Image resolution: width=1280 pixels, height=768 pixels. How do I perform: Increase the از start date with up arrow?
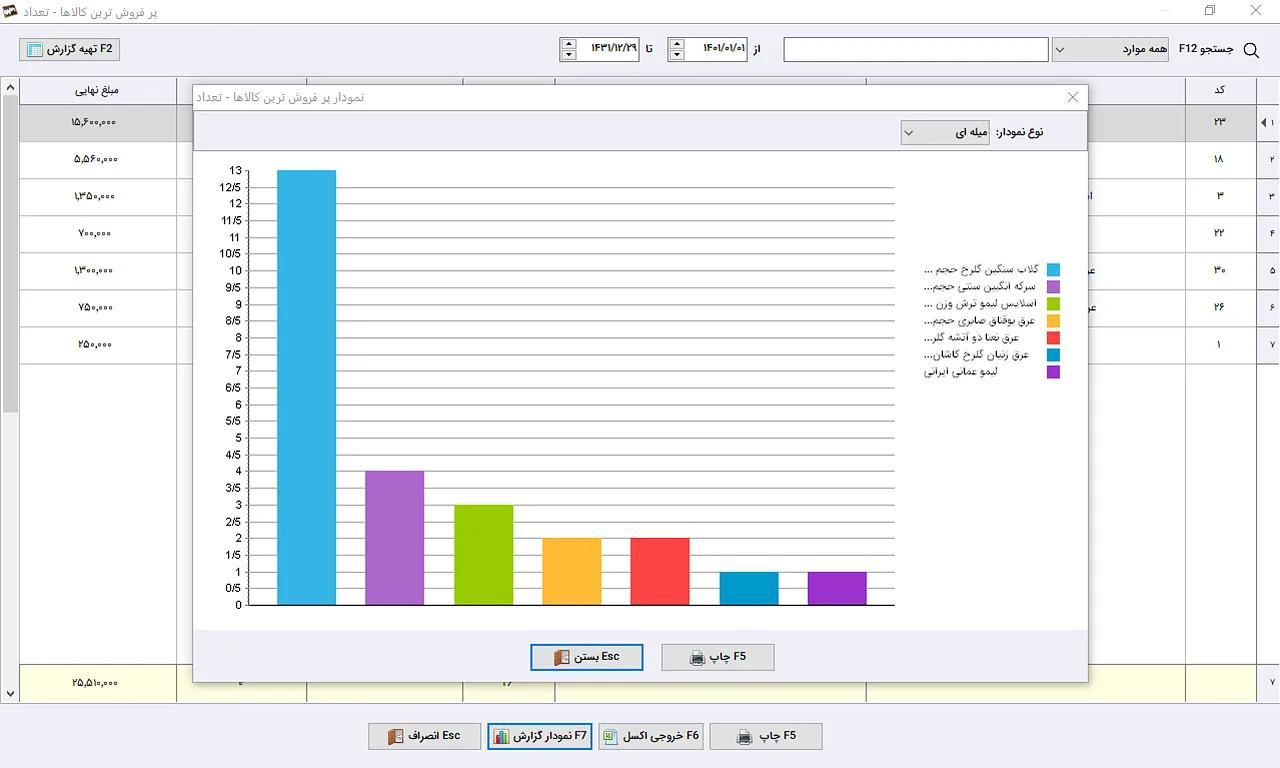(x=677, y=44)
